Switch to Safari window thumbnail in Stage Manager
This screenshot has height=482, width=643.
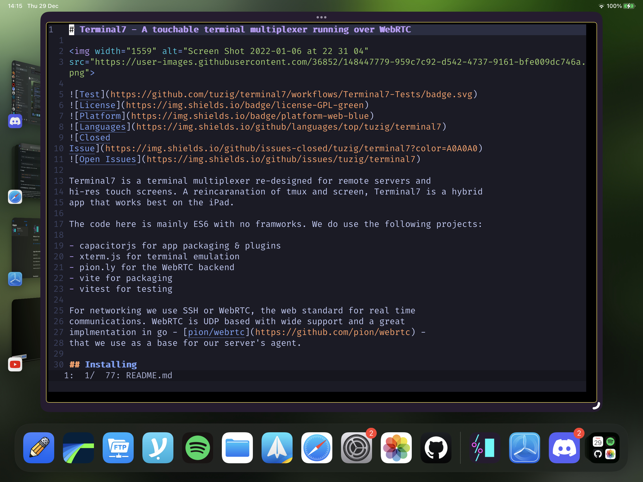coord(27,170)
